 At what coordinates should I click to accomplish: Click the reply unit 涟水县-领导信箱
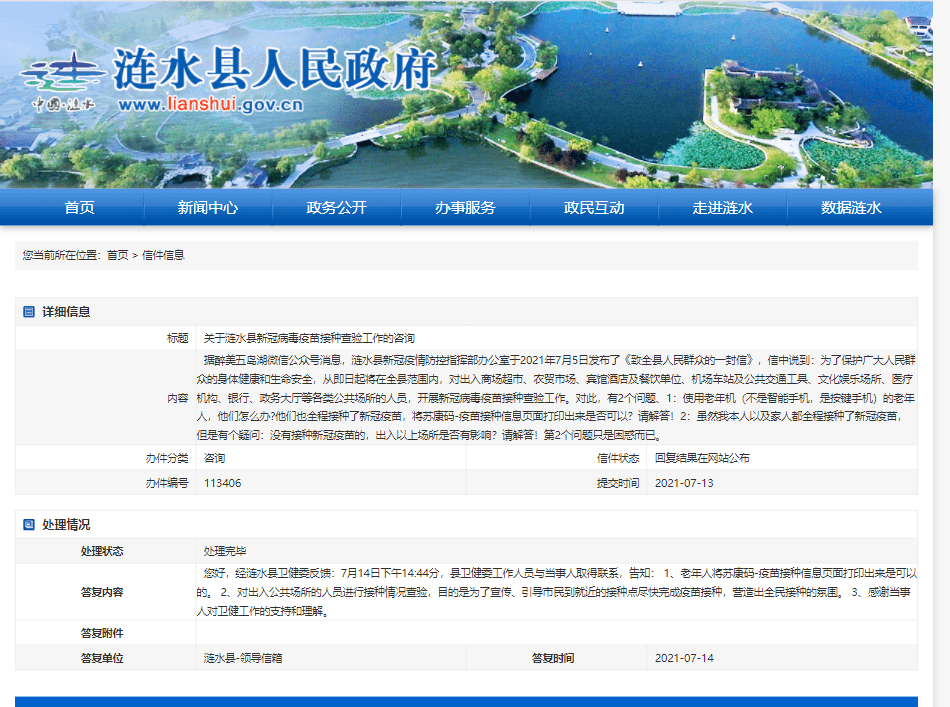[240, 658]
